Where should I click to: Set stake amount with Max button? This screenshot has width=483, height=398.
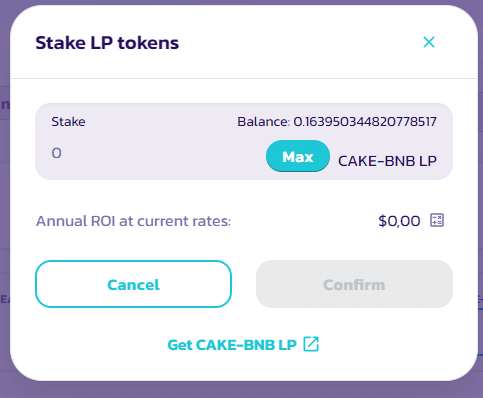[x=298, y=156]
